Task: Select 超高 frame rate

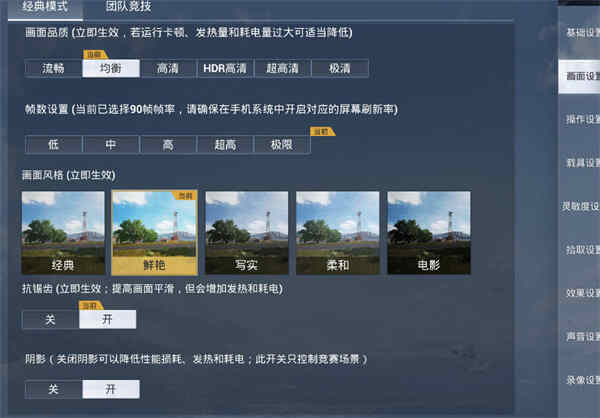Action: pos(225,145)
